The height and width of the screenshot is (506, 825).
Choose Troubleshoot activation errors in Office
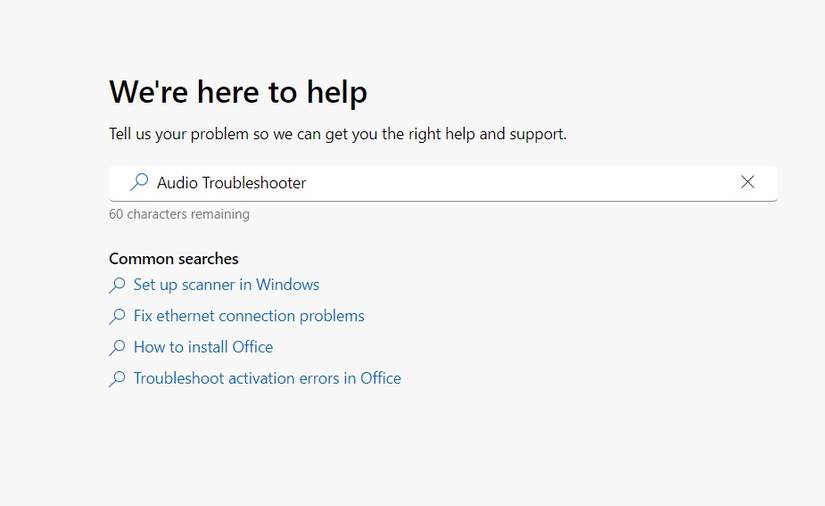click(x=267, y=378)
